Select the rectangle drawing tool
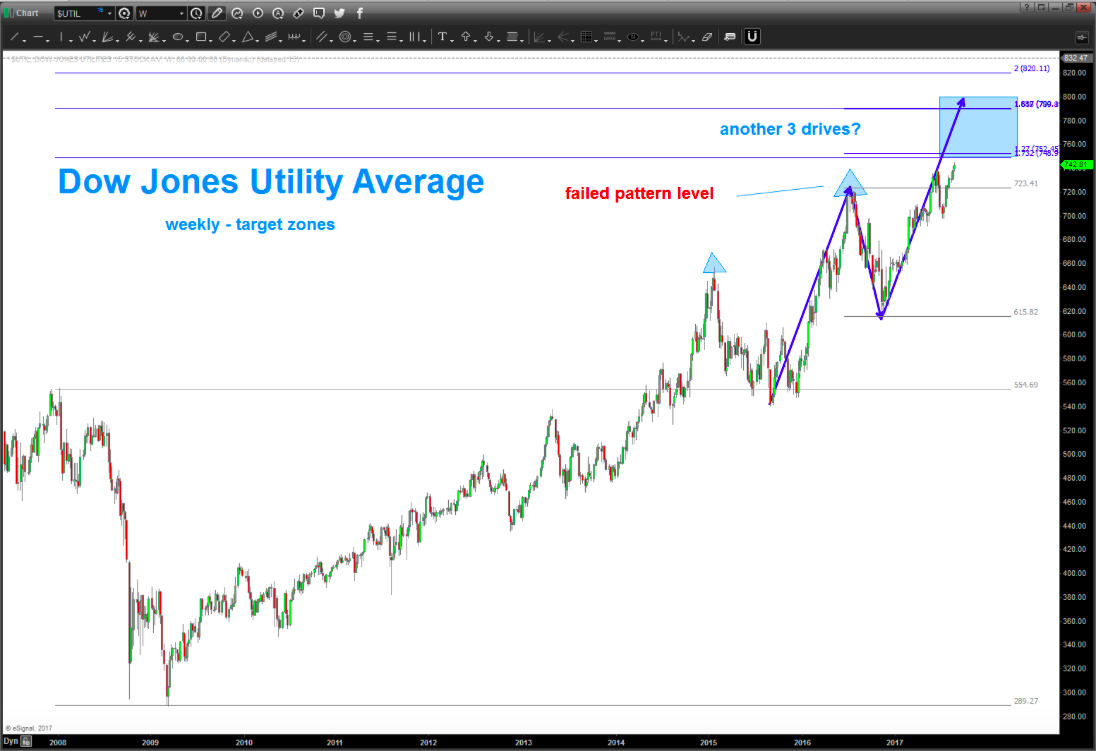Screen dimensions: 1096x751 click(201, 37)
